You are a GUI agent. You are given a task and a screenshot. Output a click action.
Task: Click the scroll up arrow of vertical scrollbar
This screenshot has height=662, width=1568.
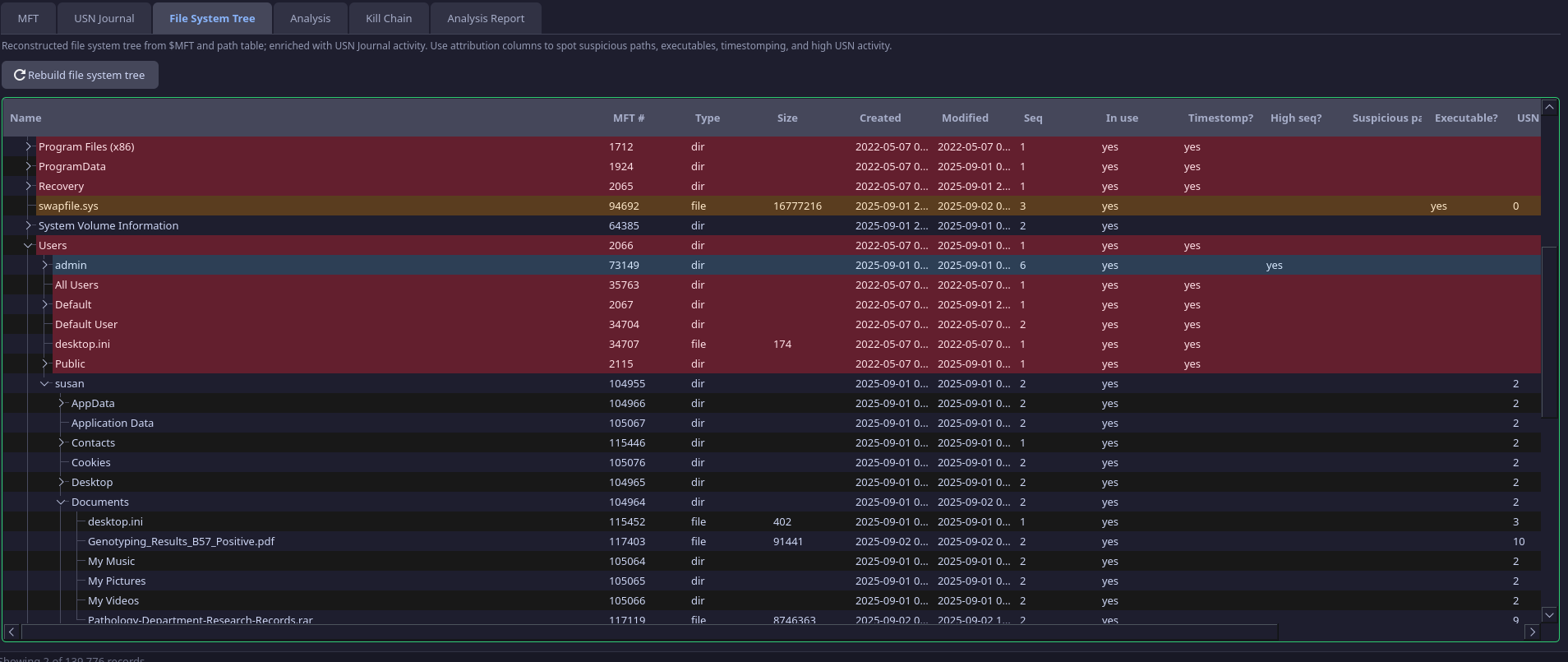[1549, 107]
